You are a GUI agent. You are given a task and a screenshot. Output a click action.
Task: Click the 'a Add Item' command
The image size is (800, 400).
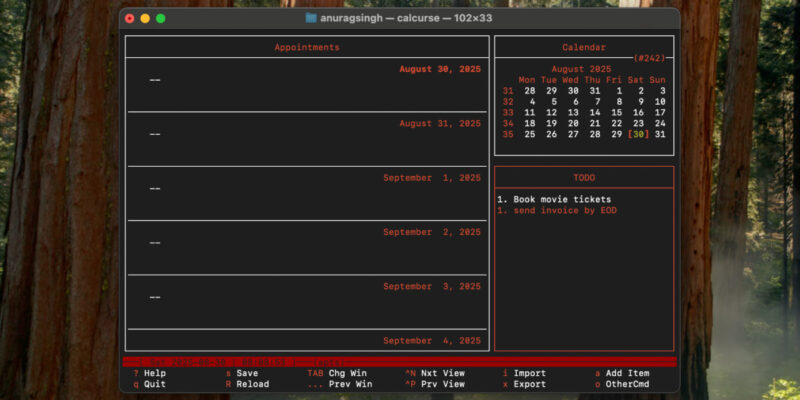click(x=622, y=373)
